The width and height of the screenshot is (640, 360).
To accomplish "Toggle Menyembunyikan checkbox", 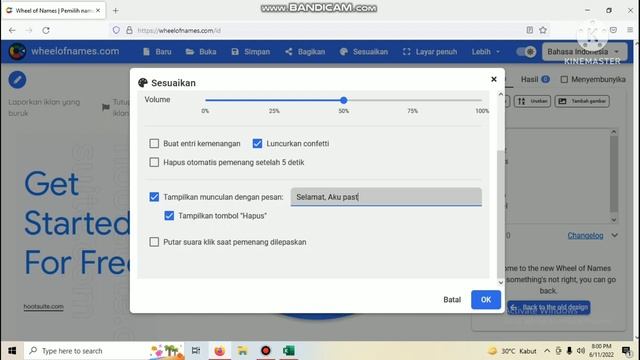I will pyautogui.click(x=564, y=79).
